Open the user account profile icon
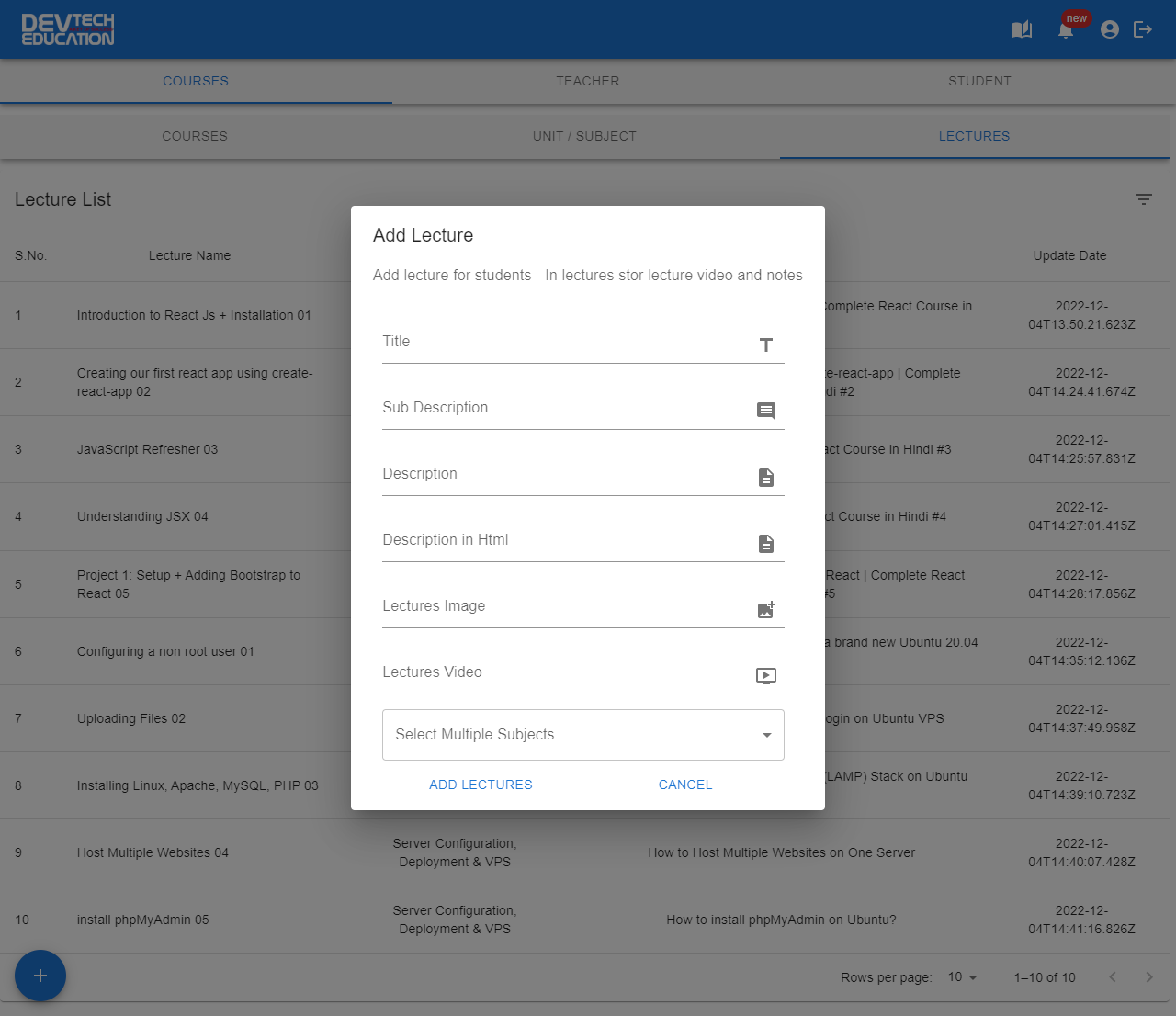Screen dimensions: 1176x1016 pyautogui.click(x=1110, y=29)
